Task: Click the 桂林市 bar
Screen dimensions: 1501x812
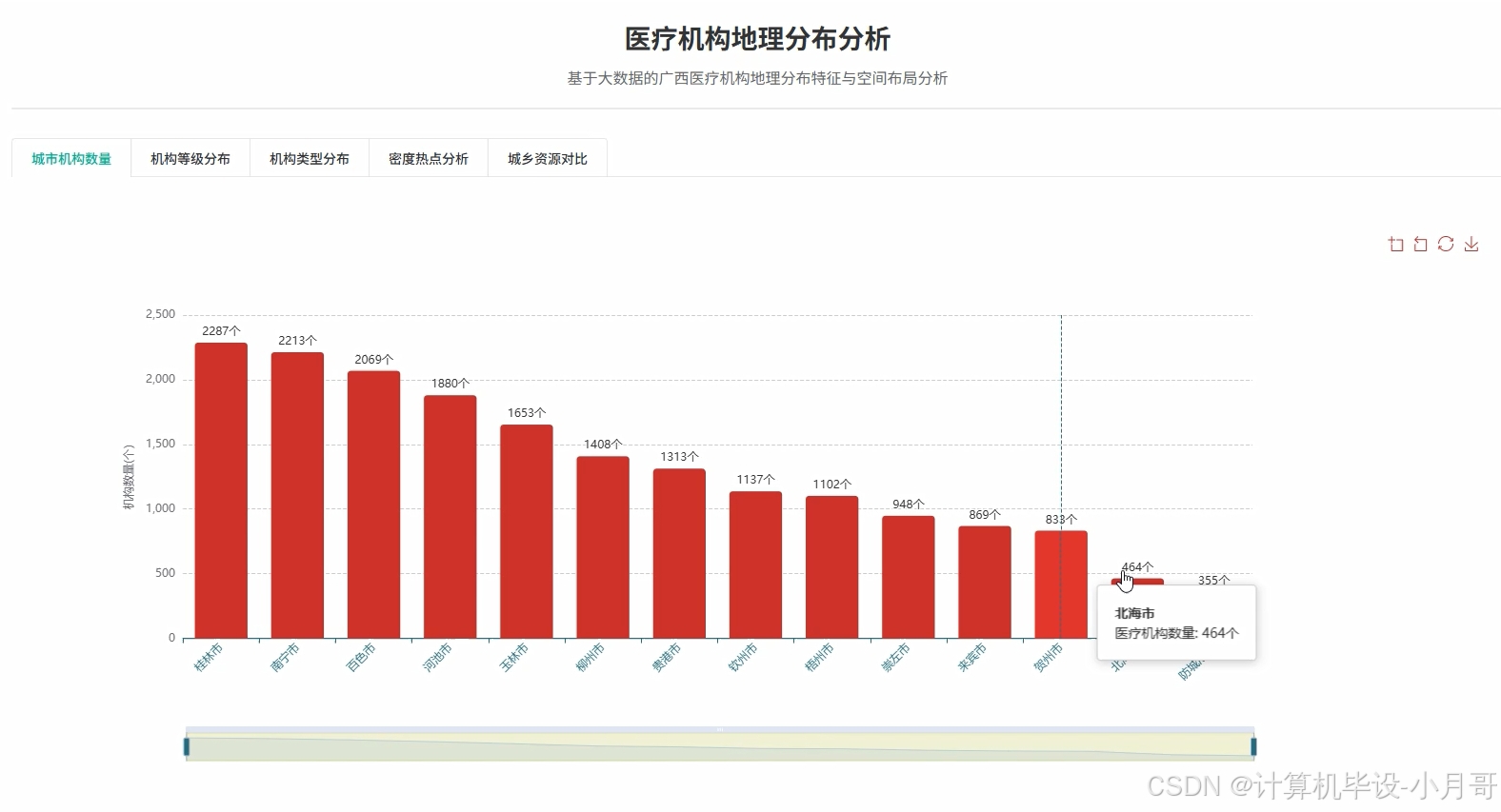Action: tap(221, 490)
